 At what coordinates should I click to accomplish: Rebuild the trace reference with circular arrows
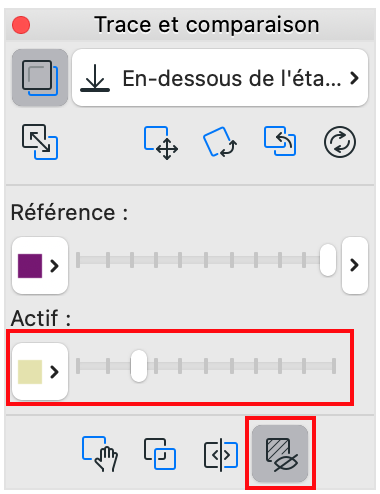coord(340,142)
